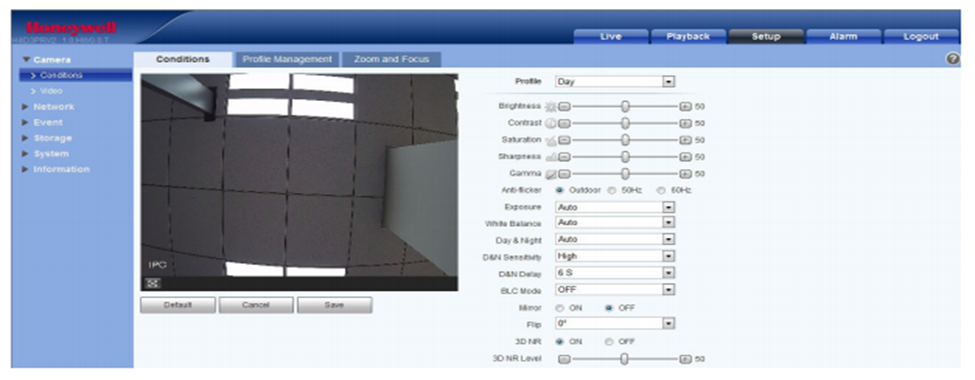
Task: Switch to Zoom and Focus tab
Action: click(x=391, y=59)
